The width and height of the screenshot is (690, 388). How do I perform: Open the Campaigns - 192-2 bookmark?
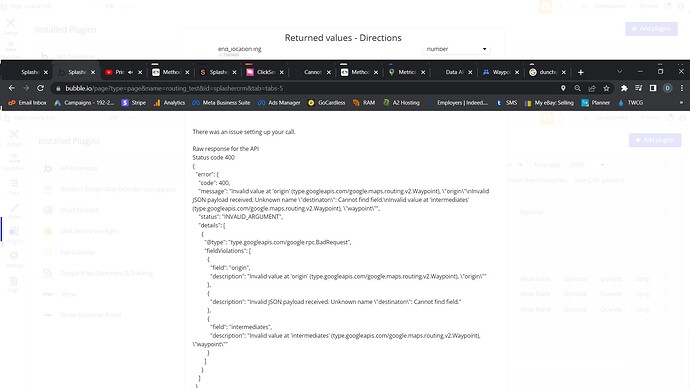tap(84, 102)
